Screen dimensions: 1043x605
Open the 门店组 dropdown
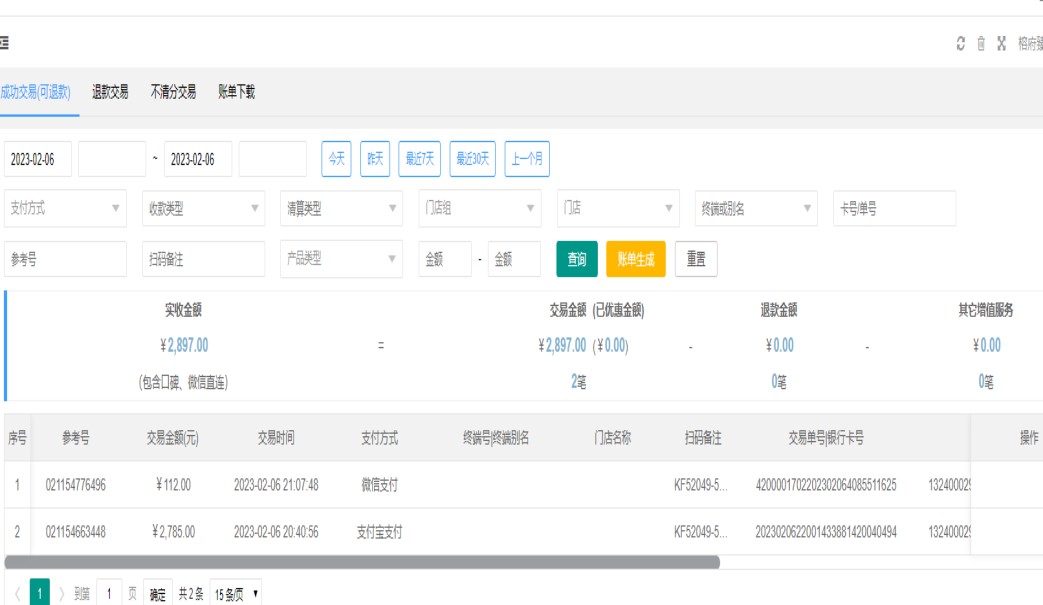coord(479,209)
